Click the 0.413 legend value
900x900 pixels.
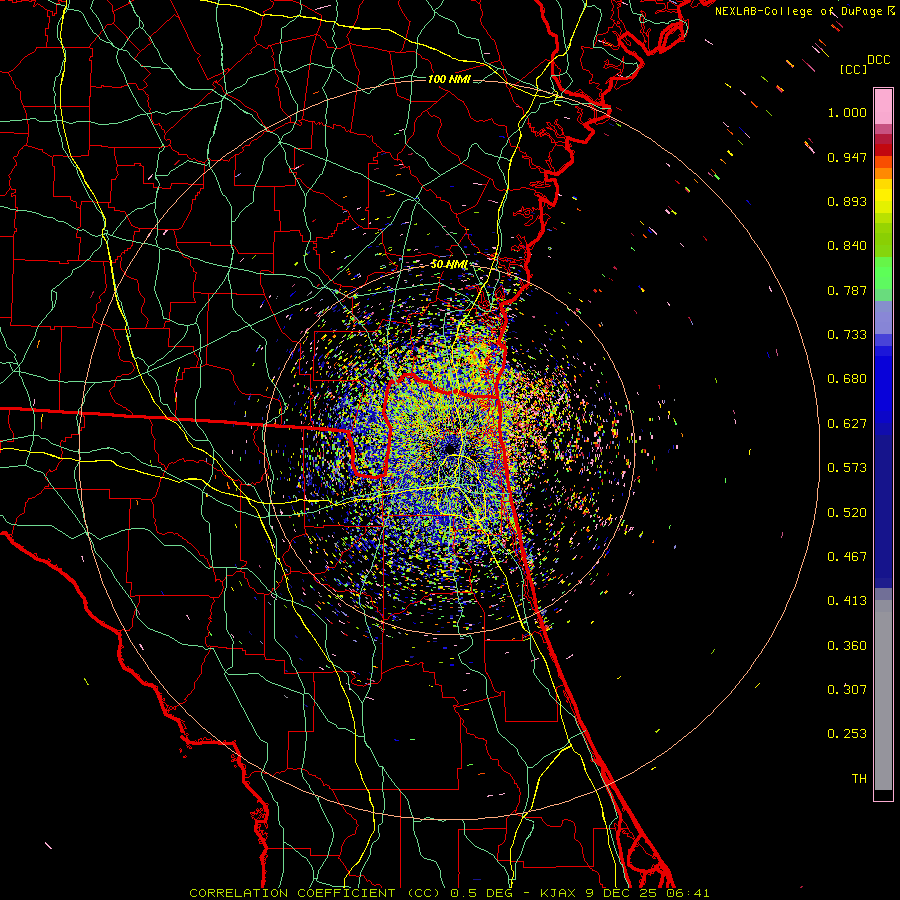point(847,601)
